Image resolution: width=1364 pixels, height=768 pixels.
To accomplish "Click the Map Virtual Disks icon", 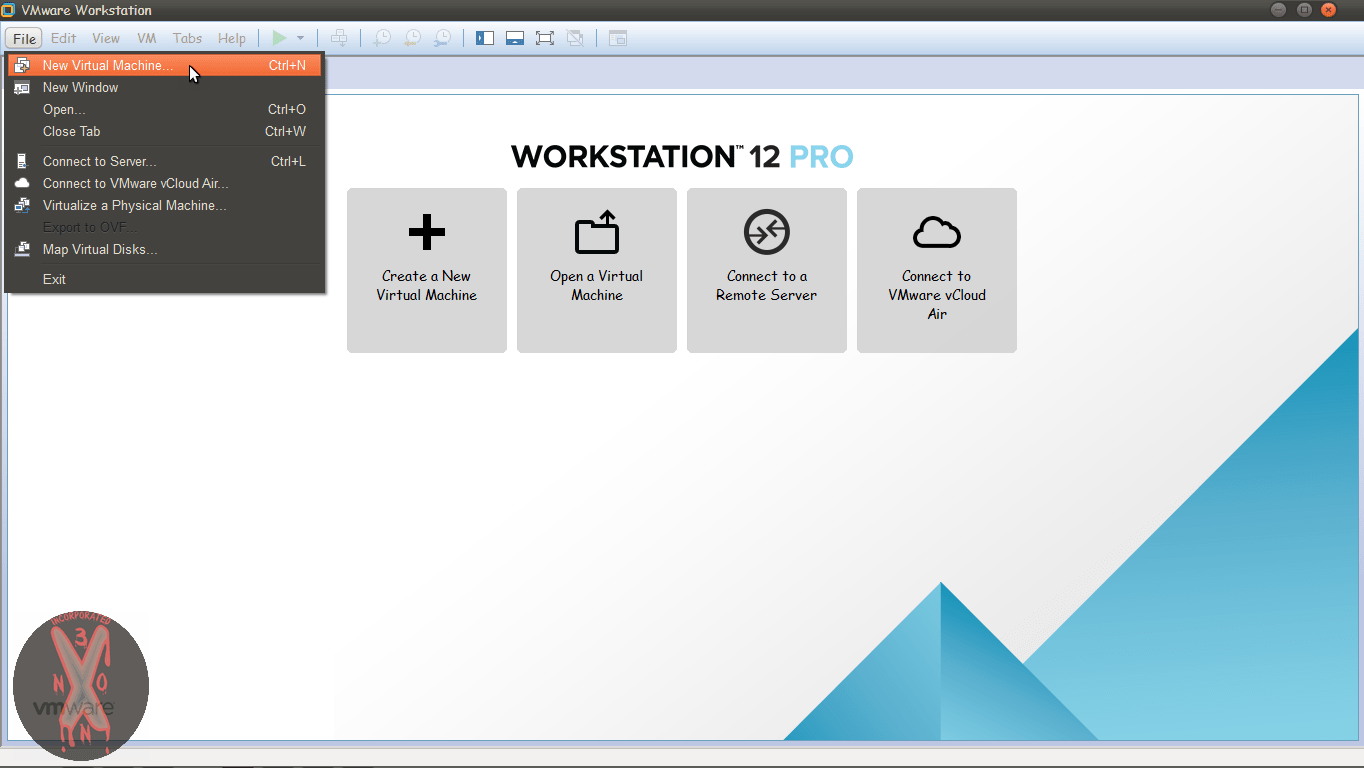I will [x=22, y=249].
